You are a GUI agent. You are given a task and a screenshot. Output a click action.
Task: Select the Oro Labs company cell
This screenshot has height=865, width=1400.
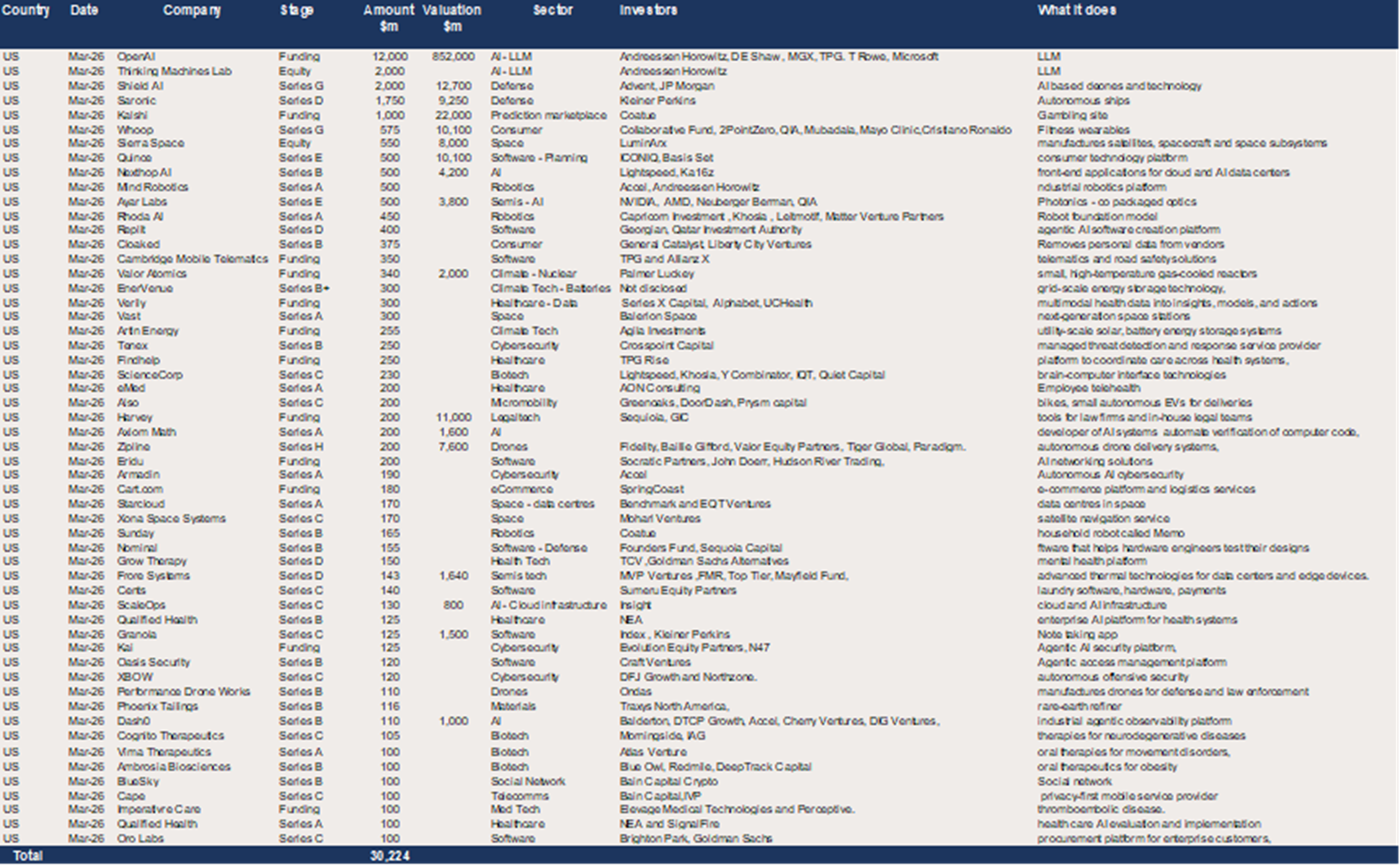(x=140, y=839)
